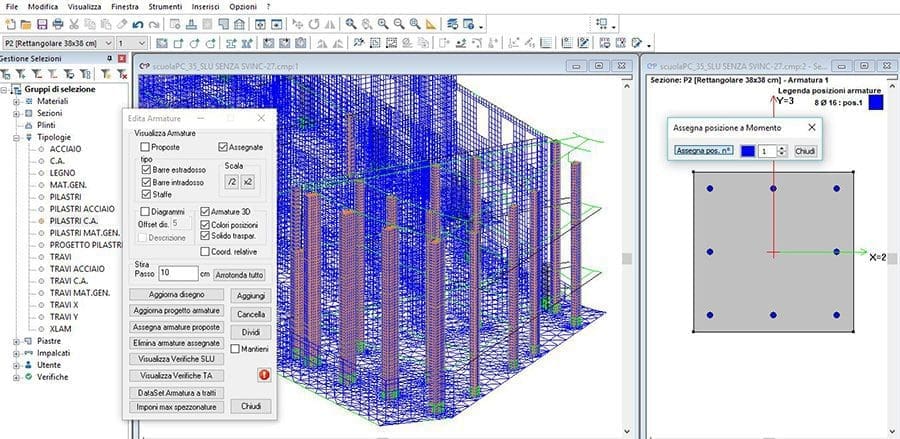The width and height of the screenshot is (900, 439).
Task: Expand the Materiali tree node
Action: tap(16, 101)
